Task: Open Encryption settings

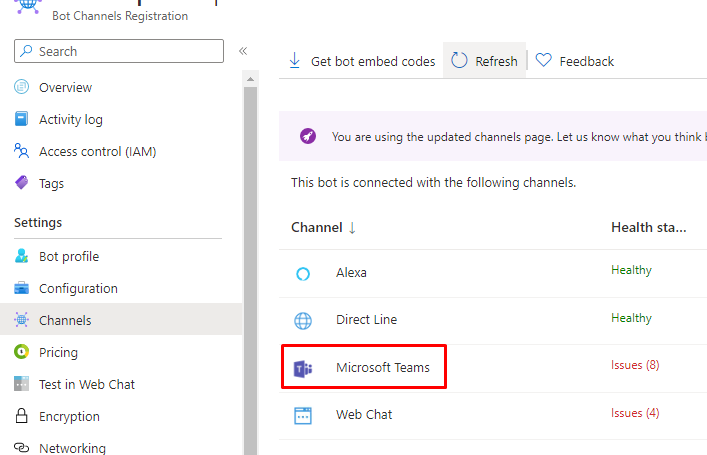Action: (69, 417)
